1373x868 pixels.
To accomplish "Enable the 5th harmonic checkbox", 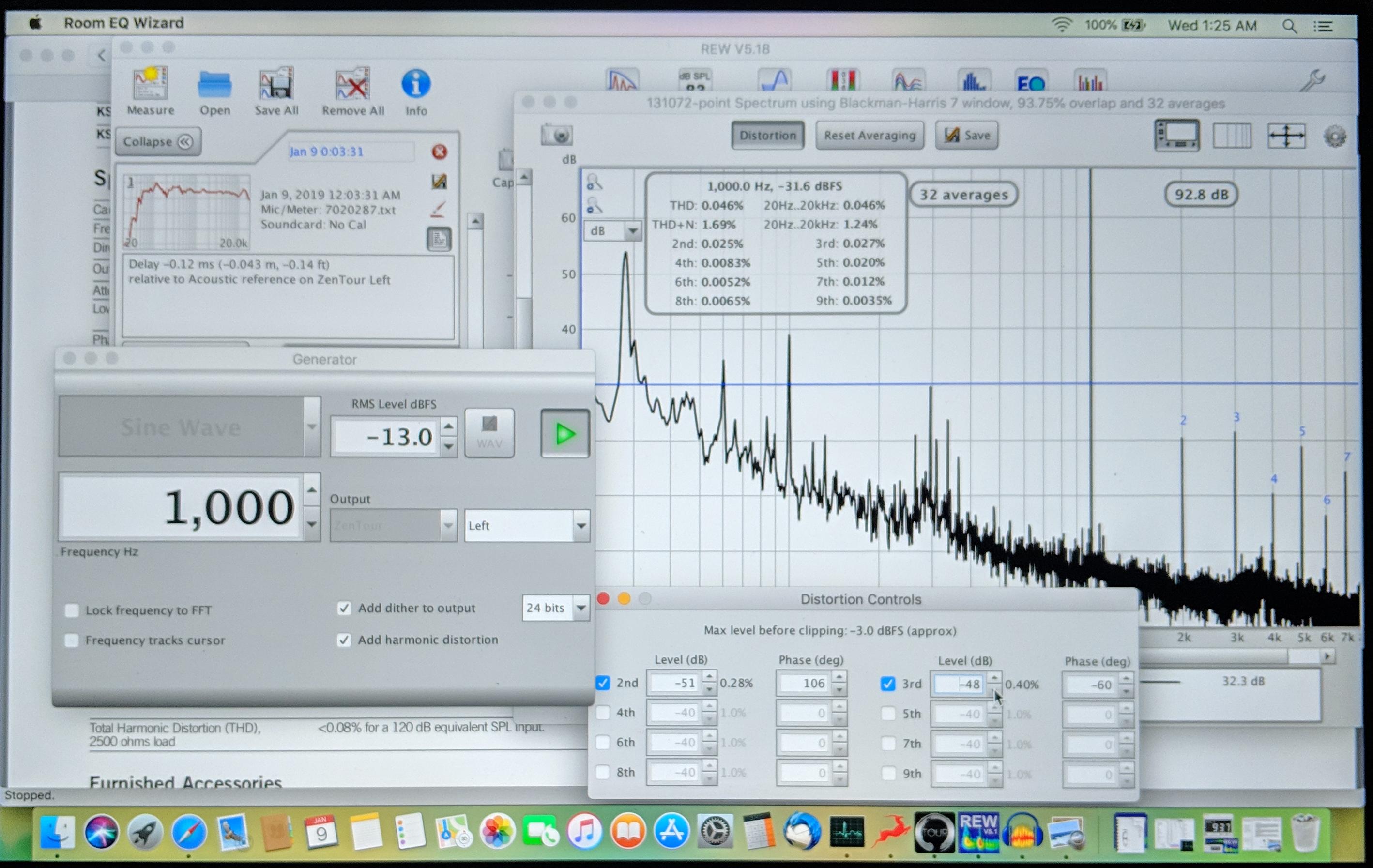I will [x=888, y=714].
